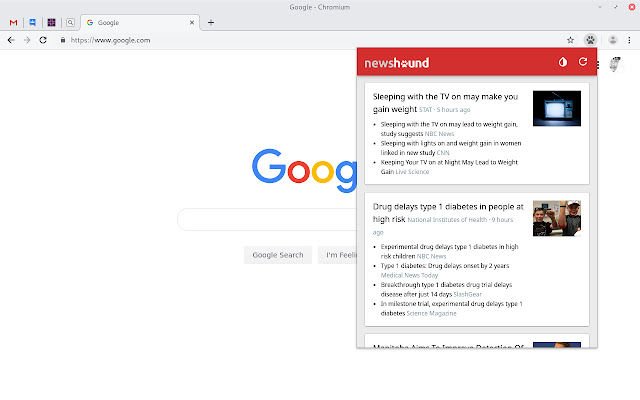This screenshot has width=640, height=400.
Task: Open the pinned Gmail tab
Action: 13,22
